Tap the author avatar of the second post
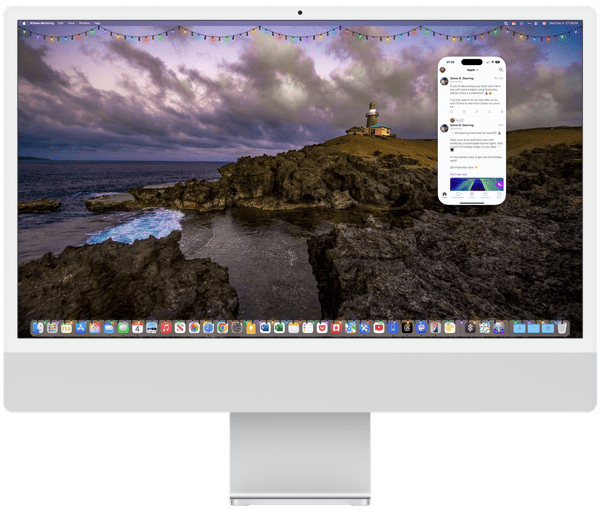The width and height of the screenshot is (600, 509). click(x=444, y=128)
